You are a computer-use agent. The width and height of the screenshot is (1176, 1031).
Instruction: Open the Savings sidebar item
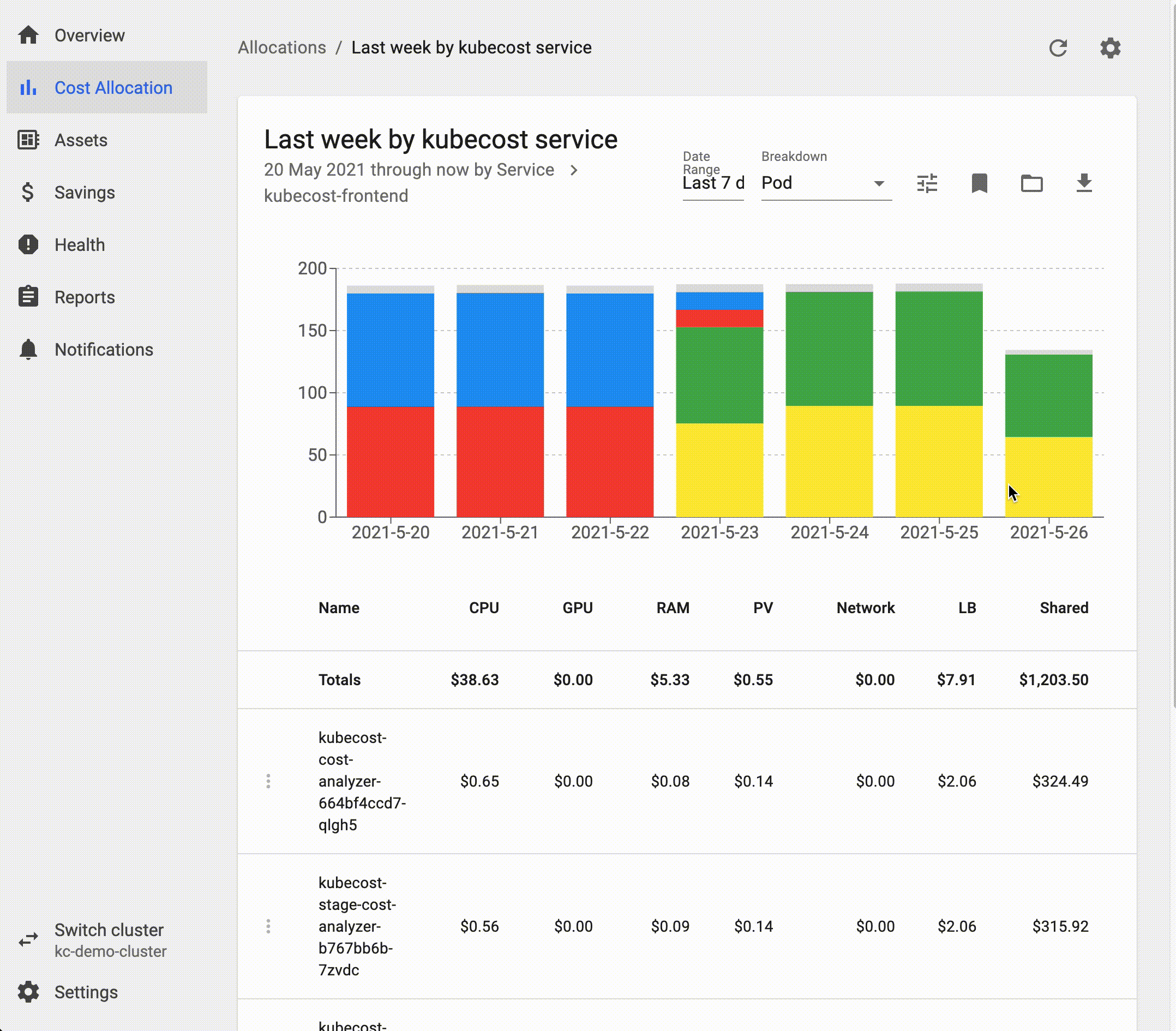(x=85, y=193)
